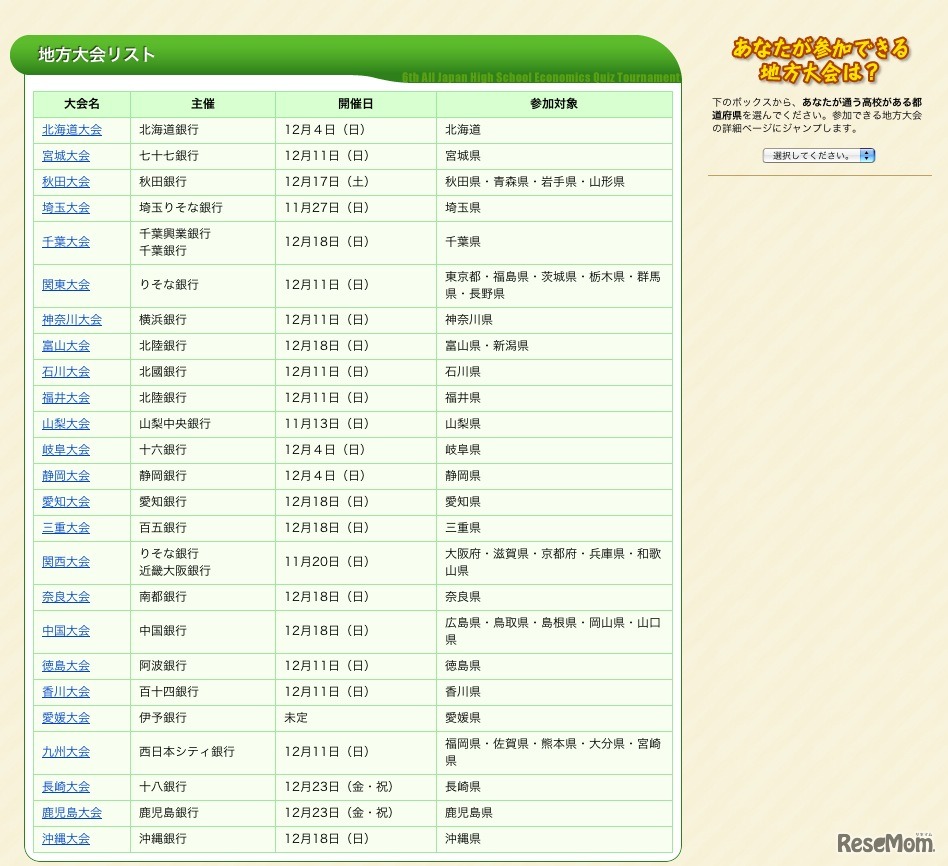948x866 pixels.
Task: Click the あなたが参加できる地方大会は？ heading
Action: 820,60
